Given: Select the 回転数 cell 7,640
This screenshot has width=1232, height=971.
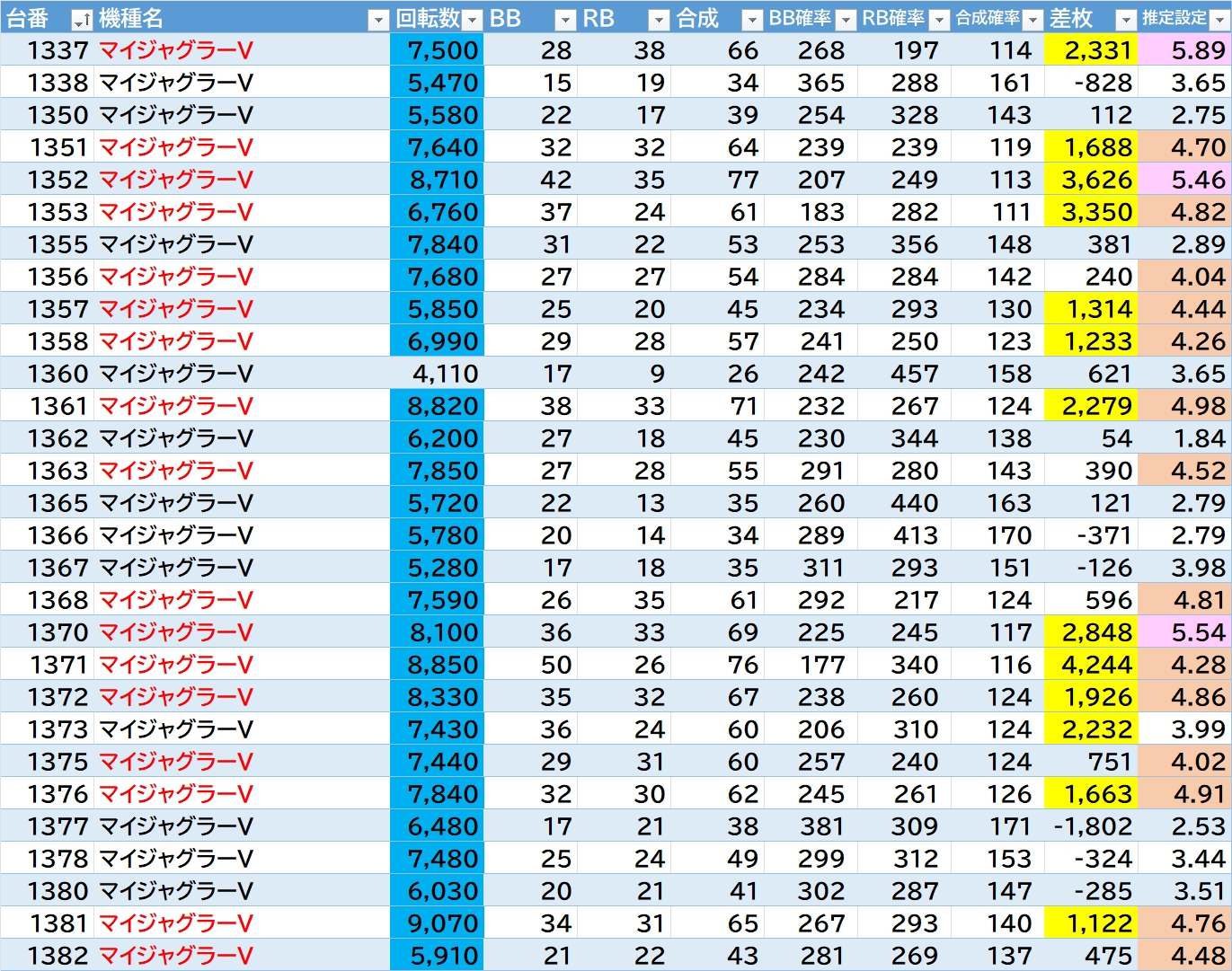Looking at the screenshot, I should pyautogui.click(x=437, y=147).
